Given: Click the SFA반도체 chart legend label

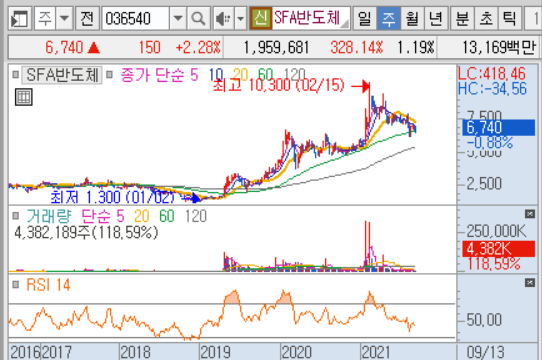Looking at the screenshot, I should point(62,75).
